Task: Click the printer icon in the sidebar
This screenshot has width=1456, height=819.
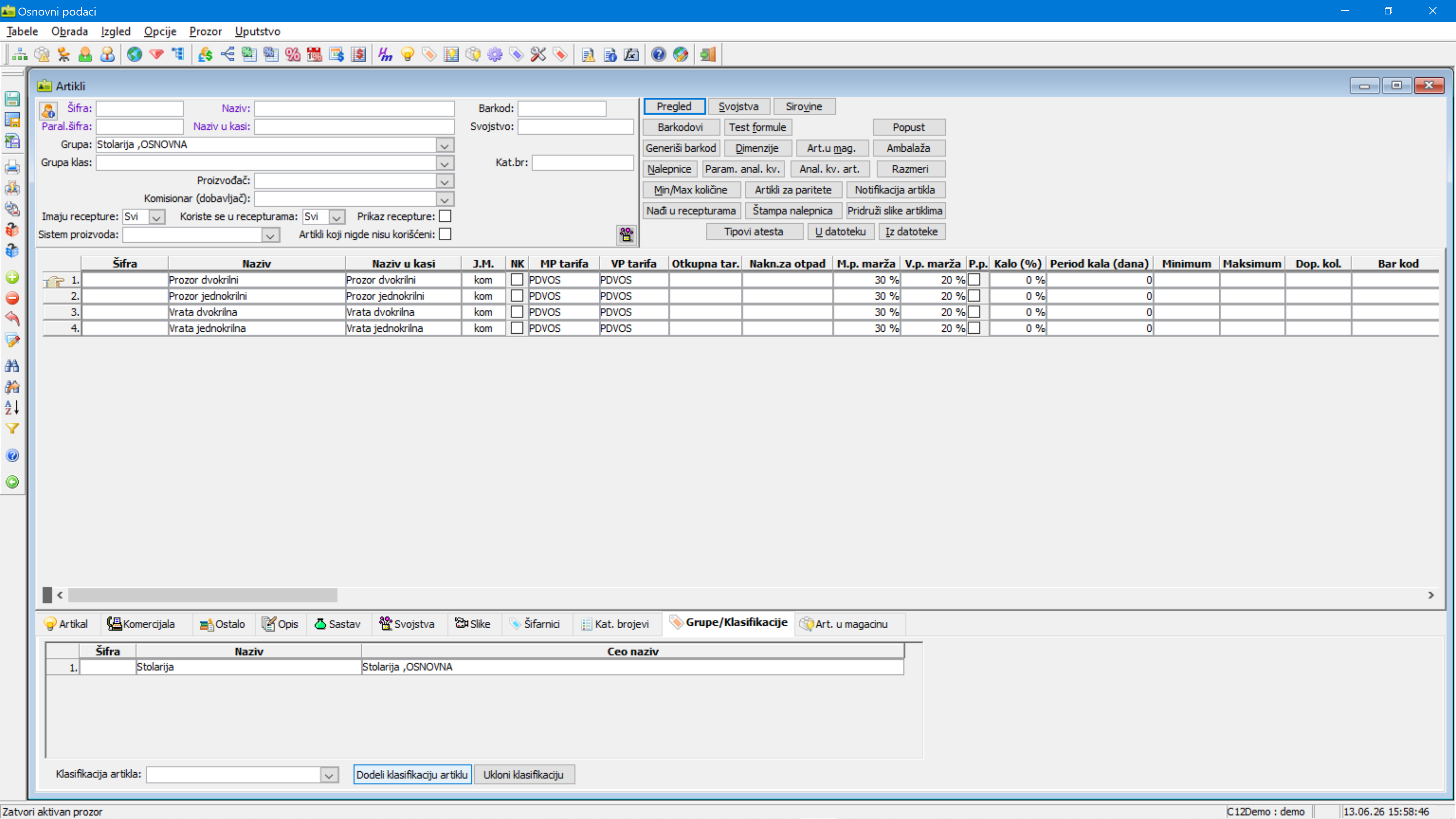Action: (x=12, y=167)
